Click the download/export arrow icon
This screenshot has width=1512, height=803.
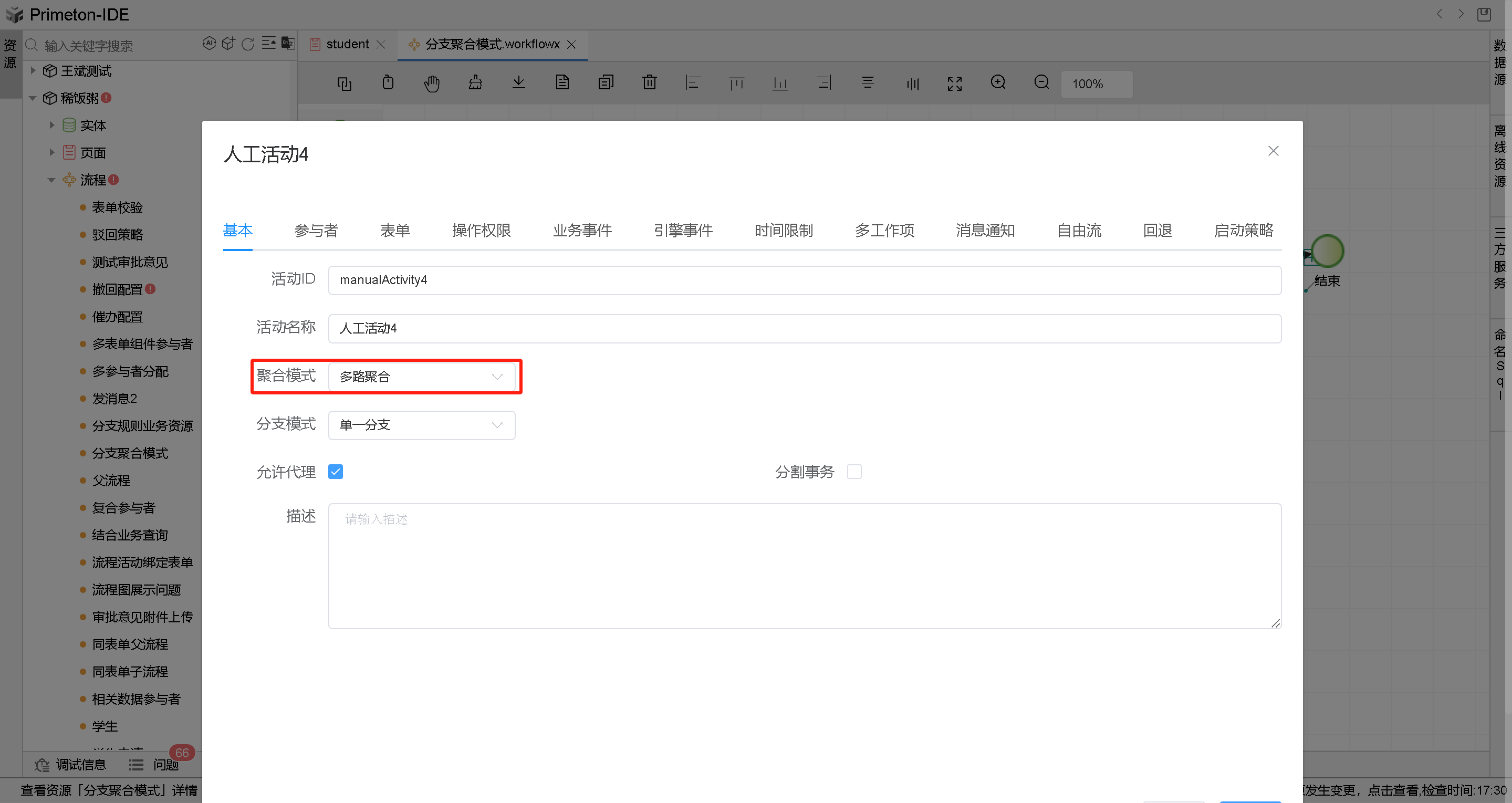(518, 83)
